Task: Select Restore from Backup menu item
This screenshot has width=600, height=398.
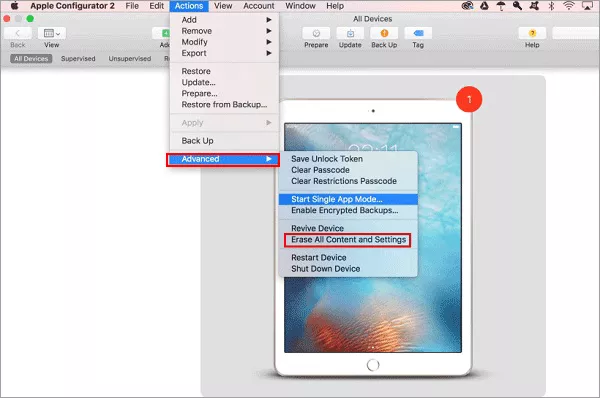Action: coord(225,104)
